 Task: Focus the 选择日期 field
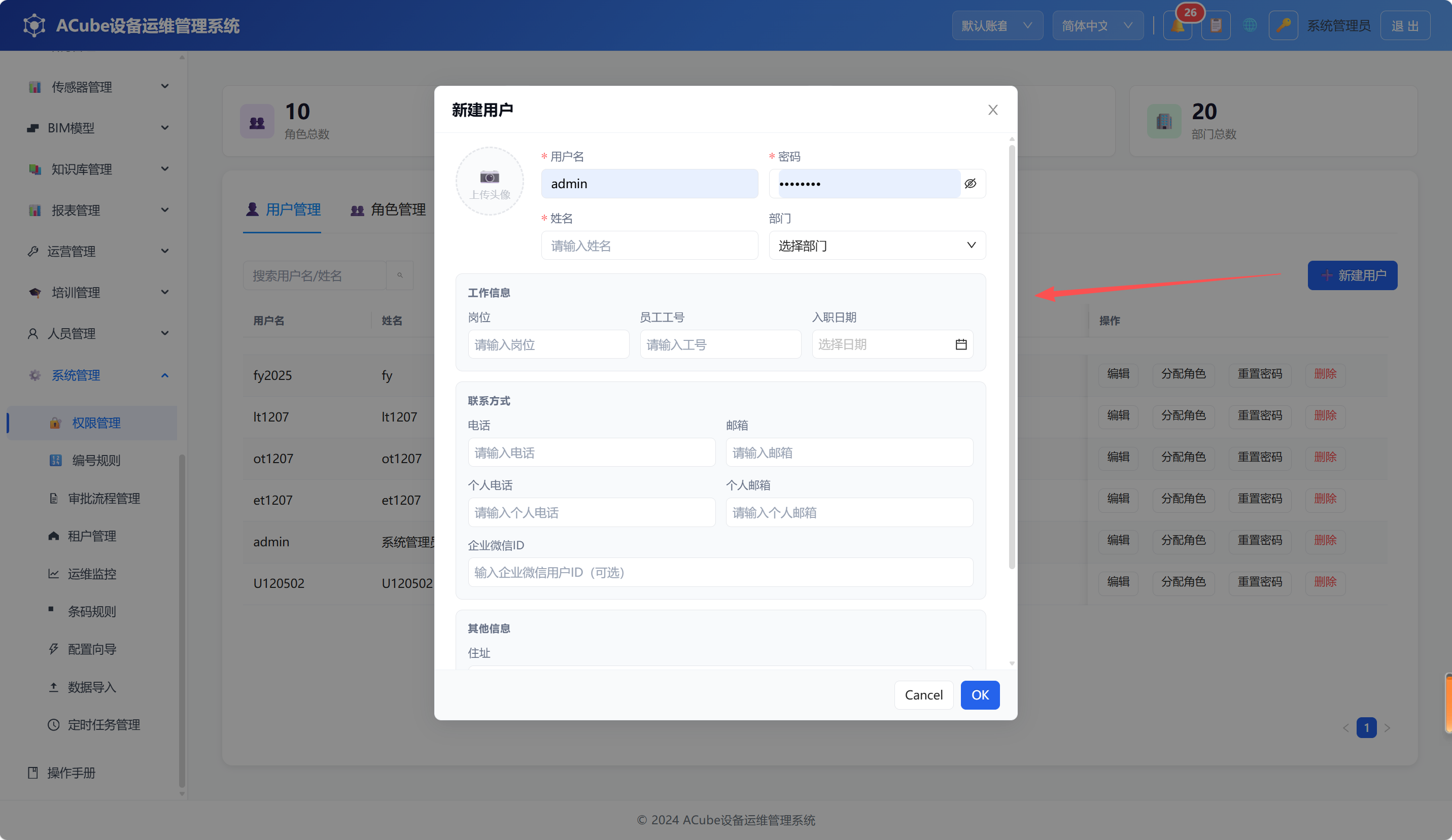[892, 344]
